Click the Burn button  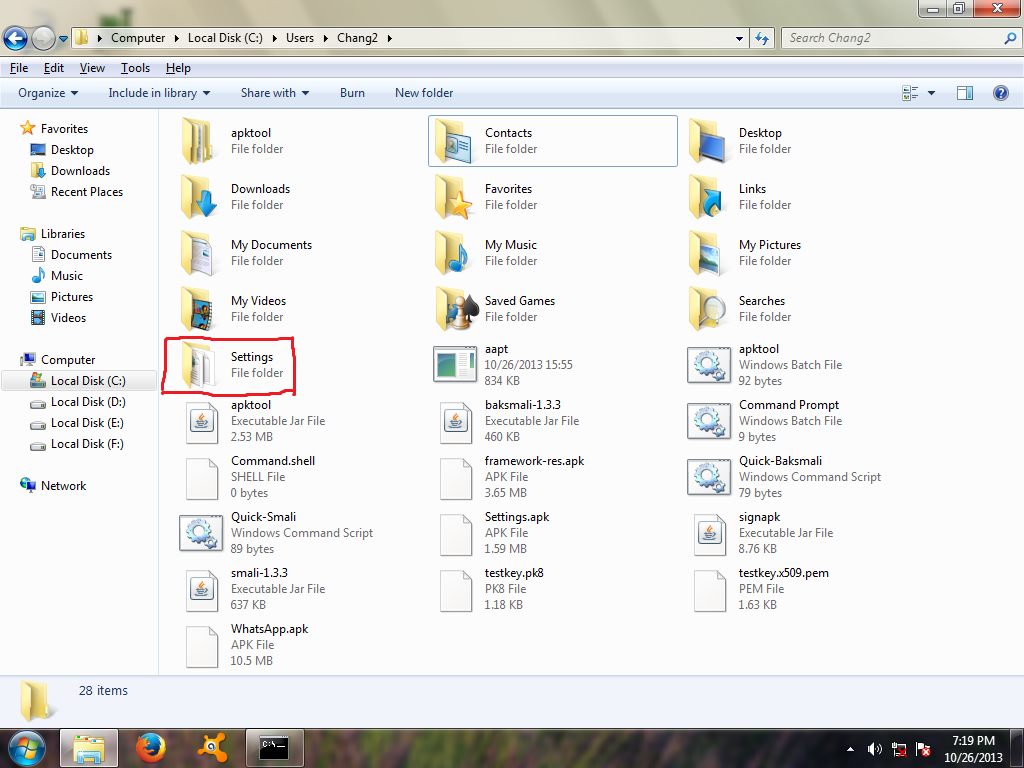(352, 93)
